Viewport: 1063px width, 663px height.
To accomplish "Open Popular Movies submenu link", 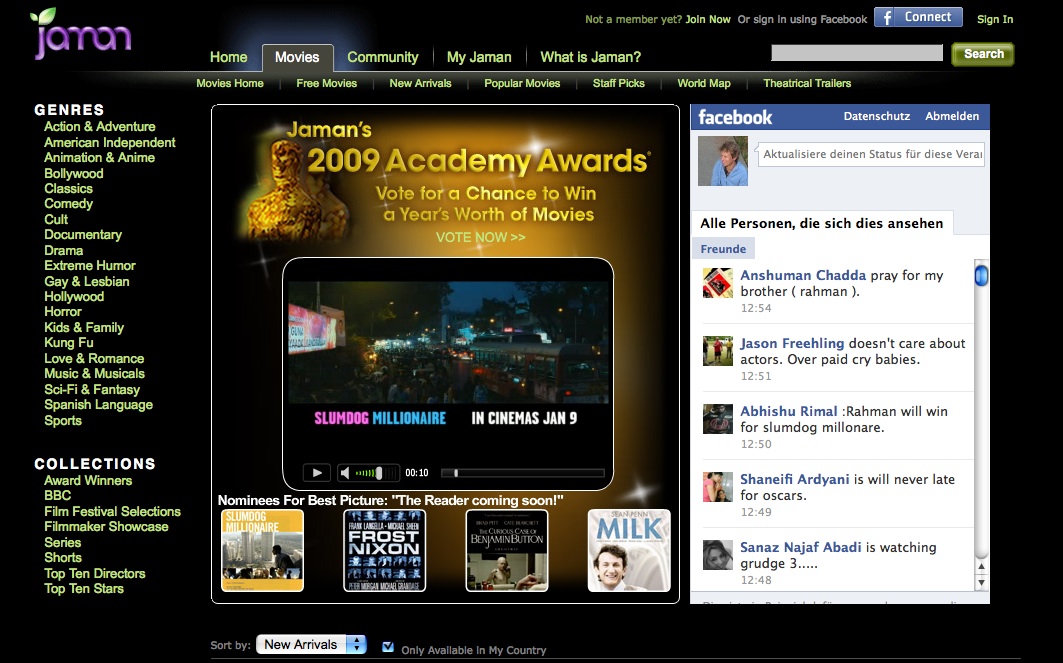I will (522, 83).
